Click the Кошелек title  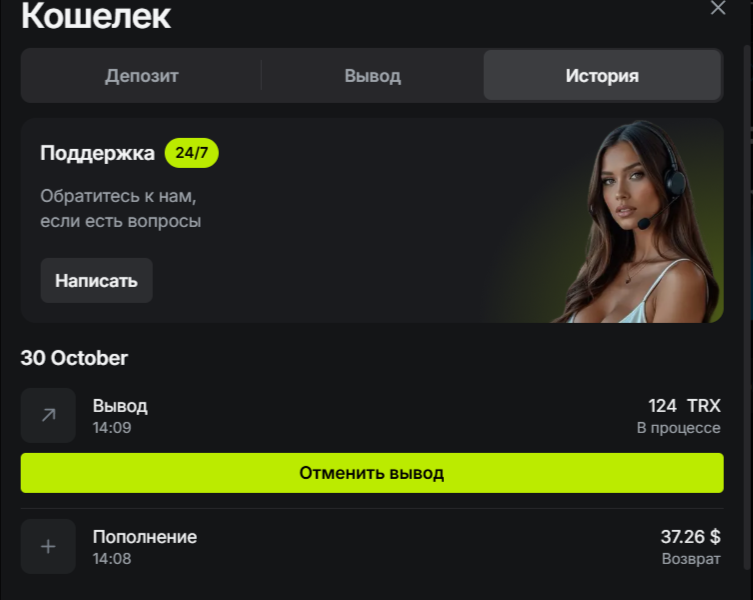(x=96, y=15)
